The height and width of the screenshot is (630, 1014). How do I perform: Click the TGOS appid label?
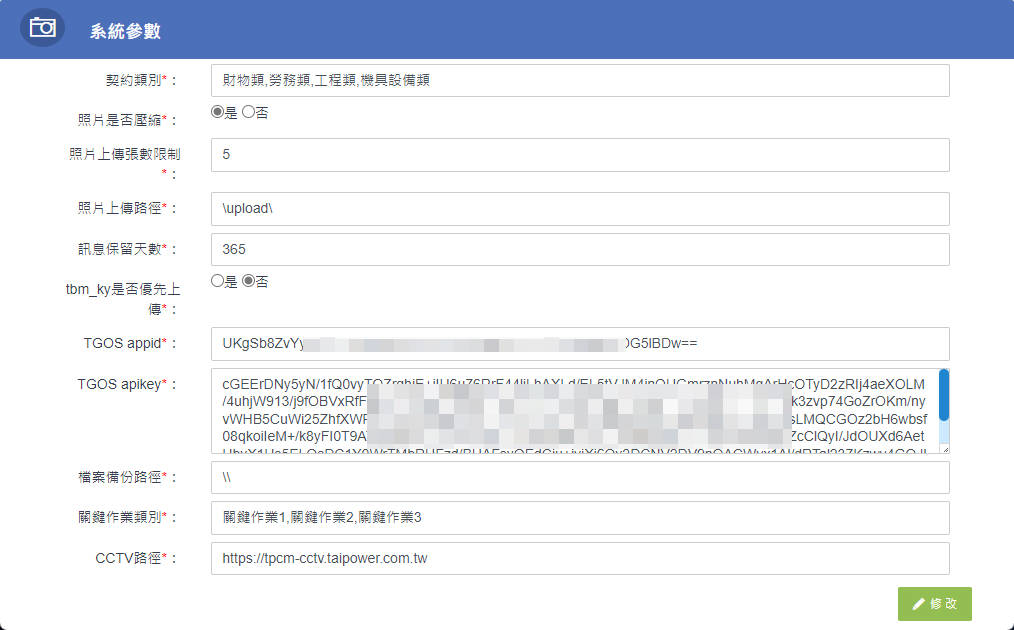129,343
